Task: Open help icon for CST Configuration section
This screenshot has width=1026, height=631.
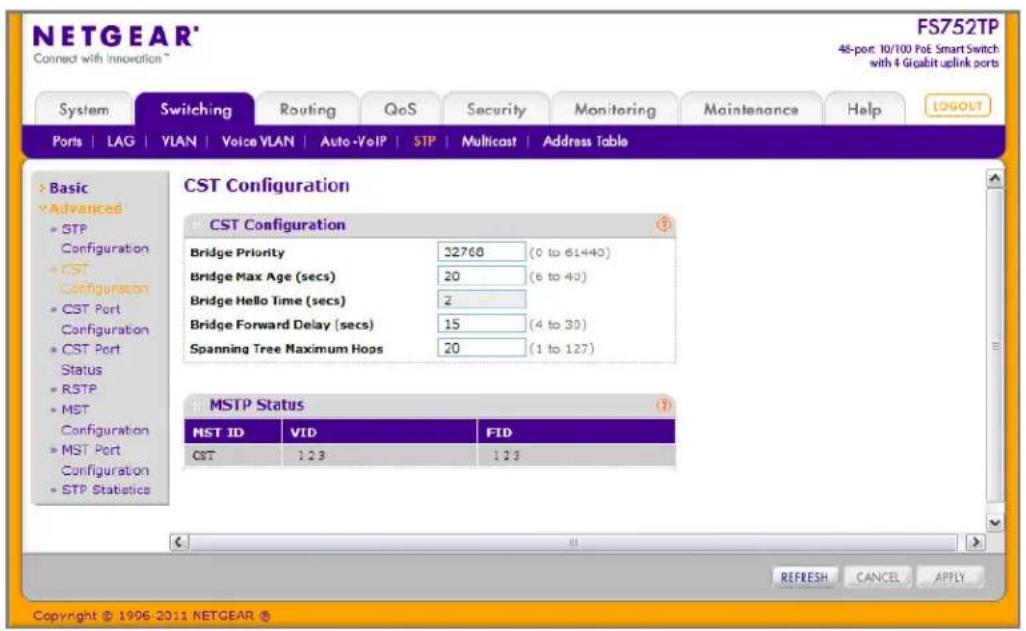Action: tap(663, 225)
